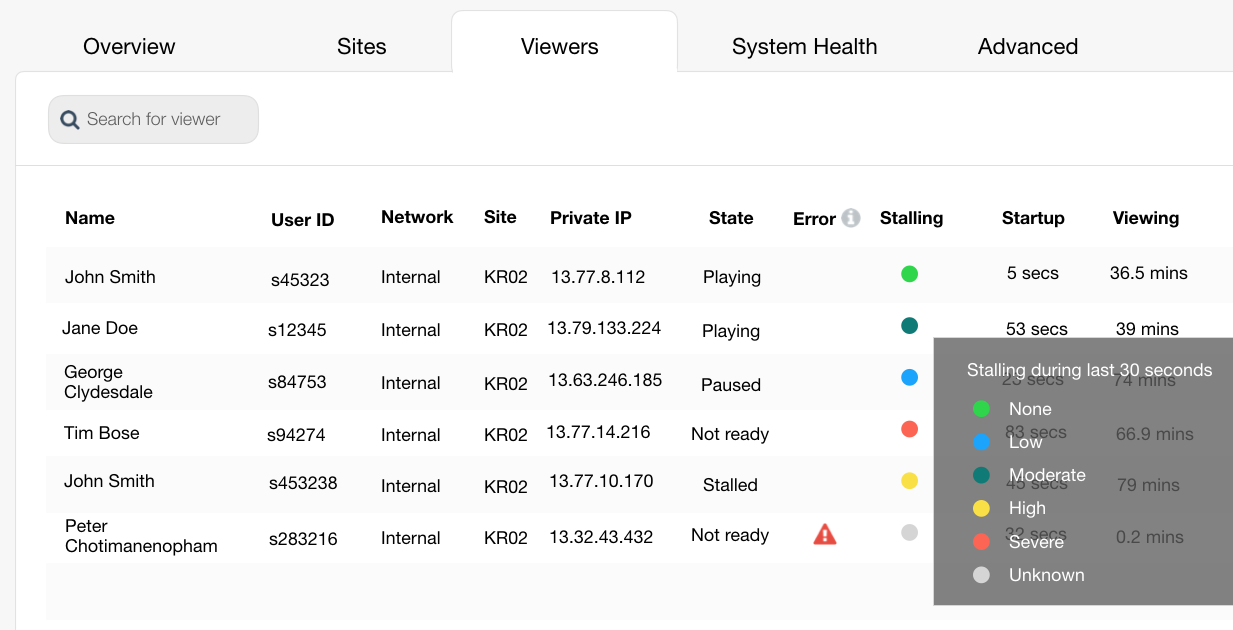Click the info icon beside Error header
Screen dimensions: 1233x630
(851, 217)
